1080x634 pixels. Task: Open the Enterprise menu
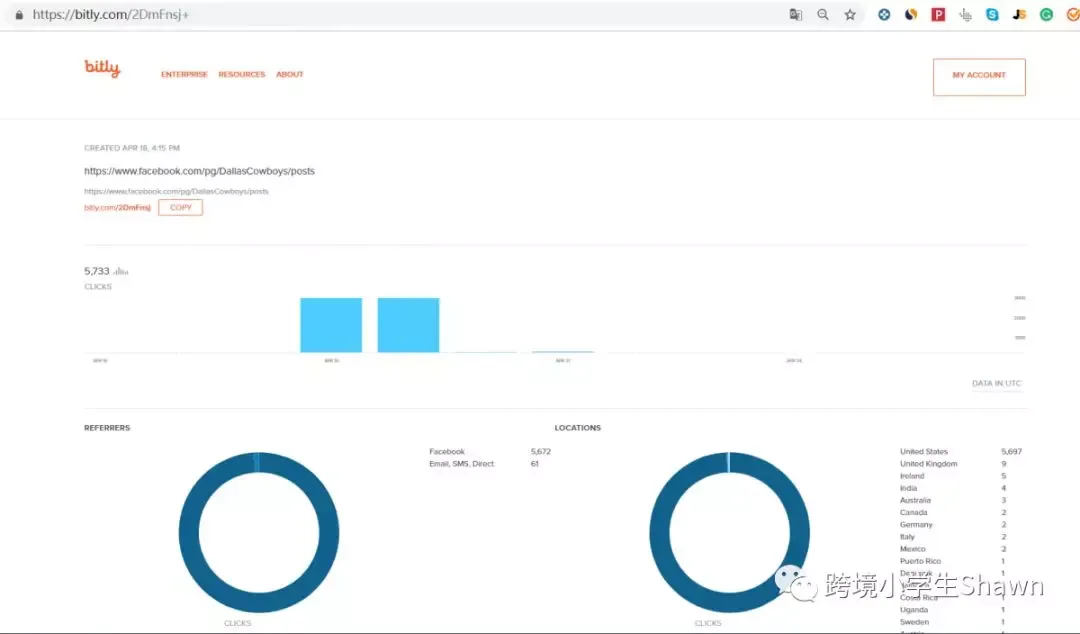click(184, 74)
